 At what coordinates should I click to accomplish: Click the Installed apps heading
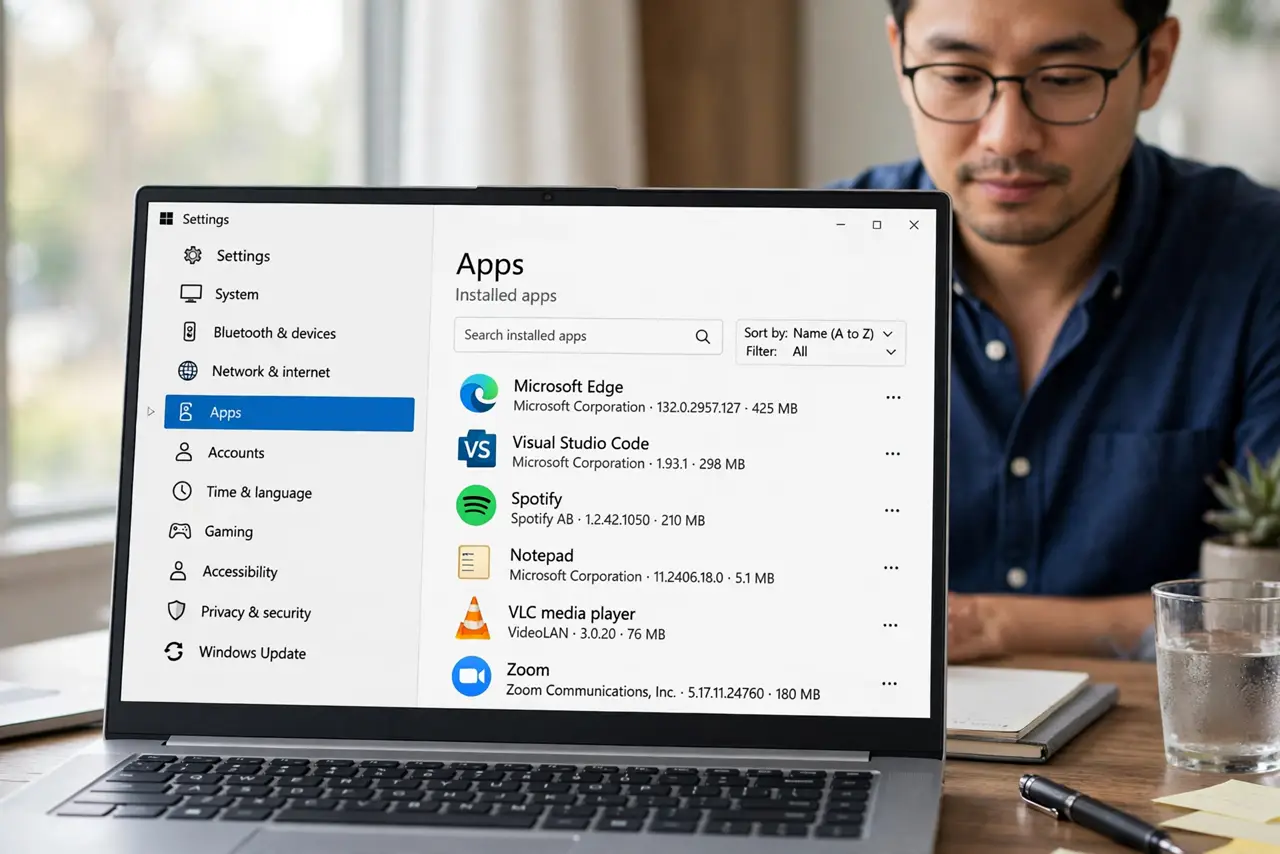(506, 295)
